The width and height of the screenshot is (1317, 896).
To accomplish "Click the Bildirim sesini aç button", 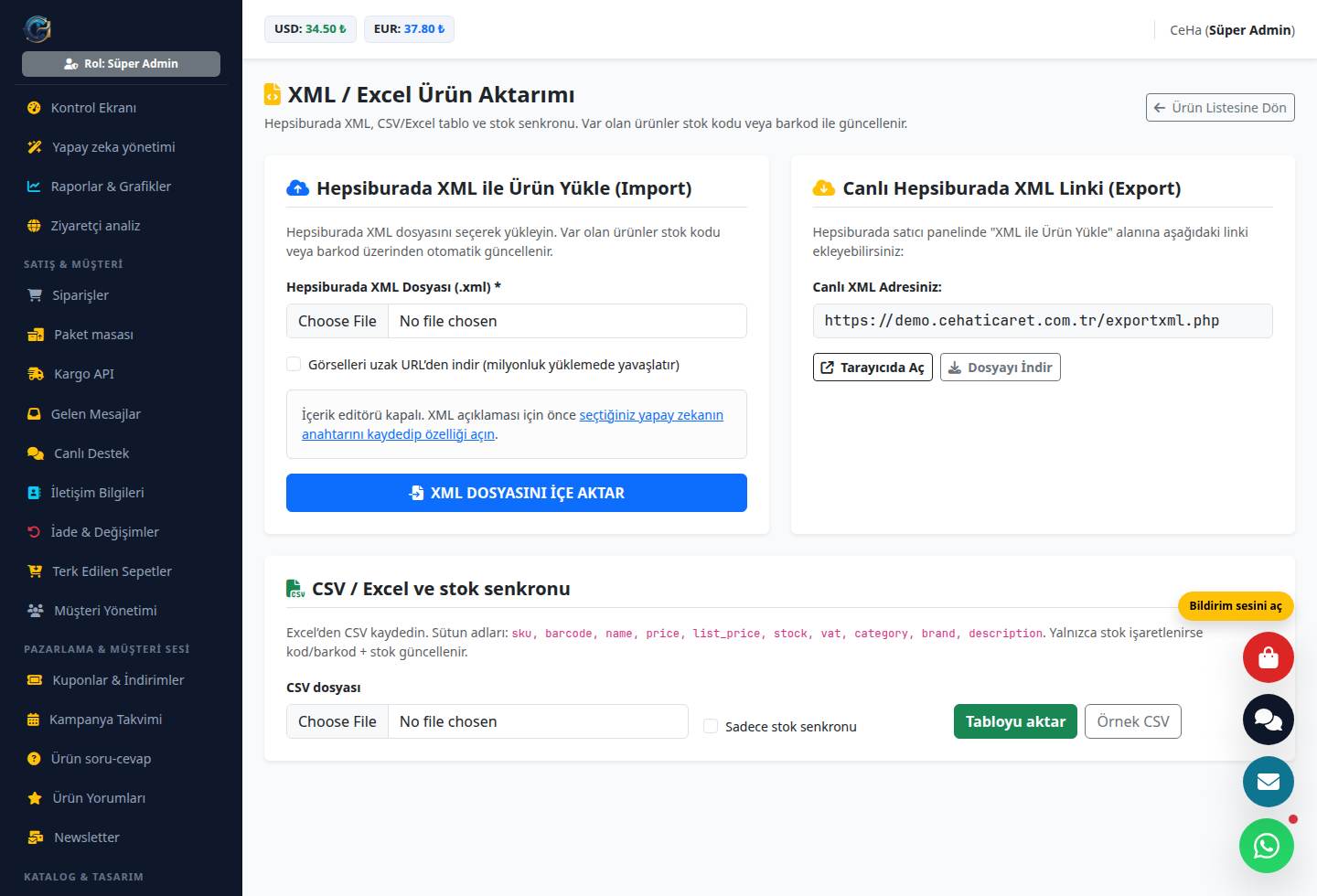I will pos(1236,605).
